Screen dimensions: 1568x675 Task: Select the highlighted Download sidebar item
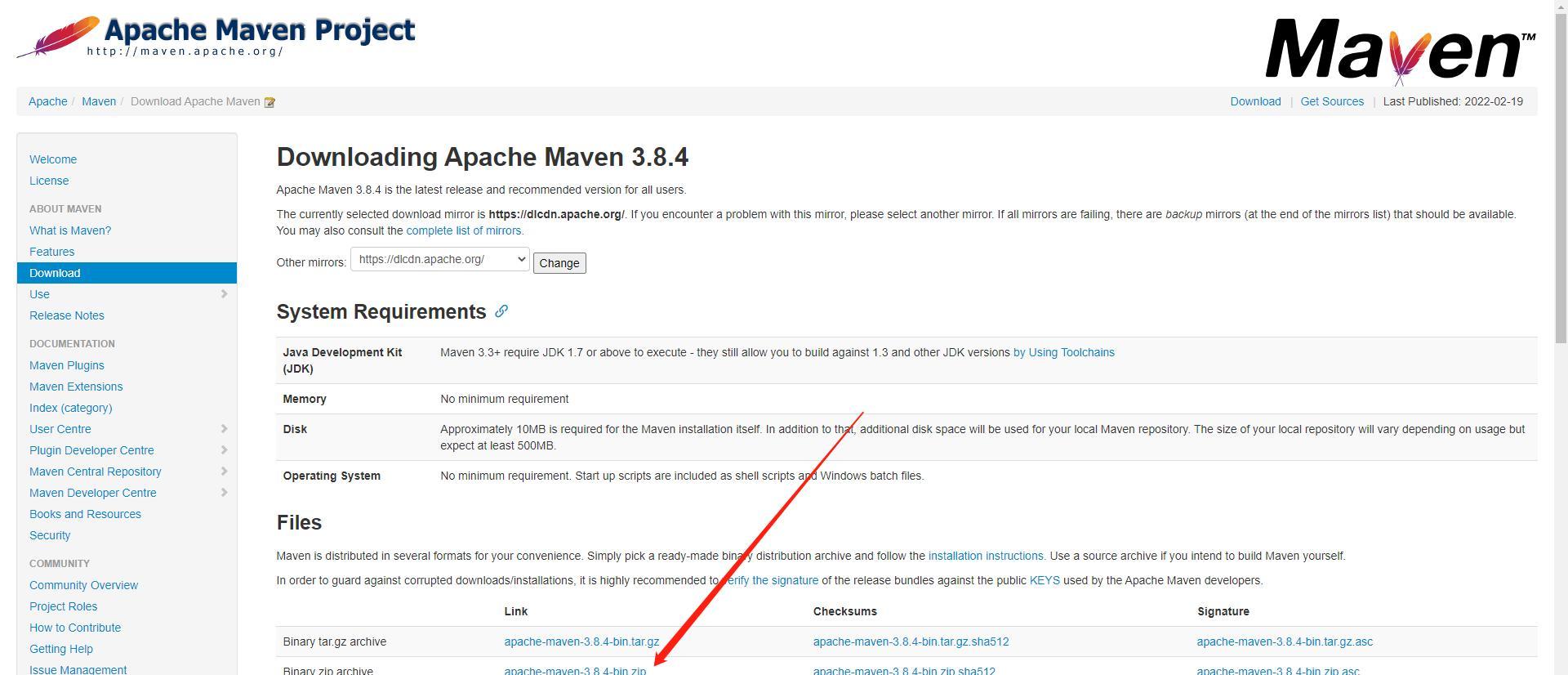(127, 273)
